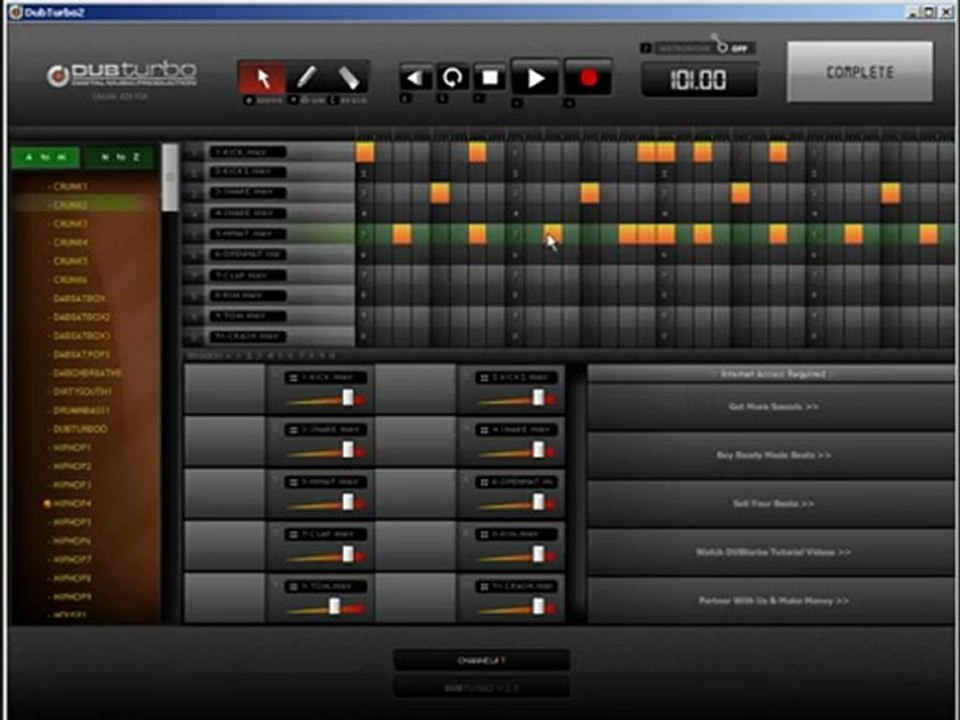Click the kit list scrollbar thumb

[x=170, y=177]
